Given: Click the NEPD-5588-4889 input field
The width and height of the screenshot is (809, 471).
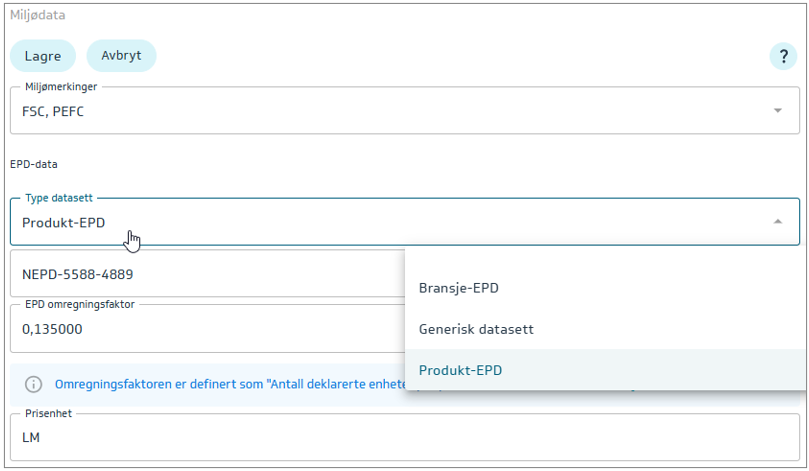Looking at the screenshot, I should click(207, 273).
